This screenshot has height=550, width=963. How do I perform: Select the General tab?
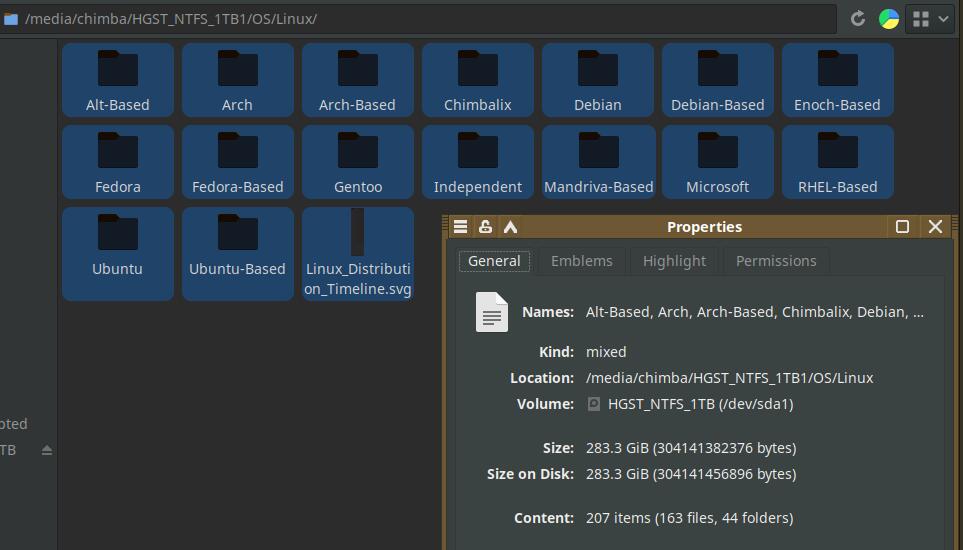click(x=494, y=261)
